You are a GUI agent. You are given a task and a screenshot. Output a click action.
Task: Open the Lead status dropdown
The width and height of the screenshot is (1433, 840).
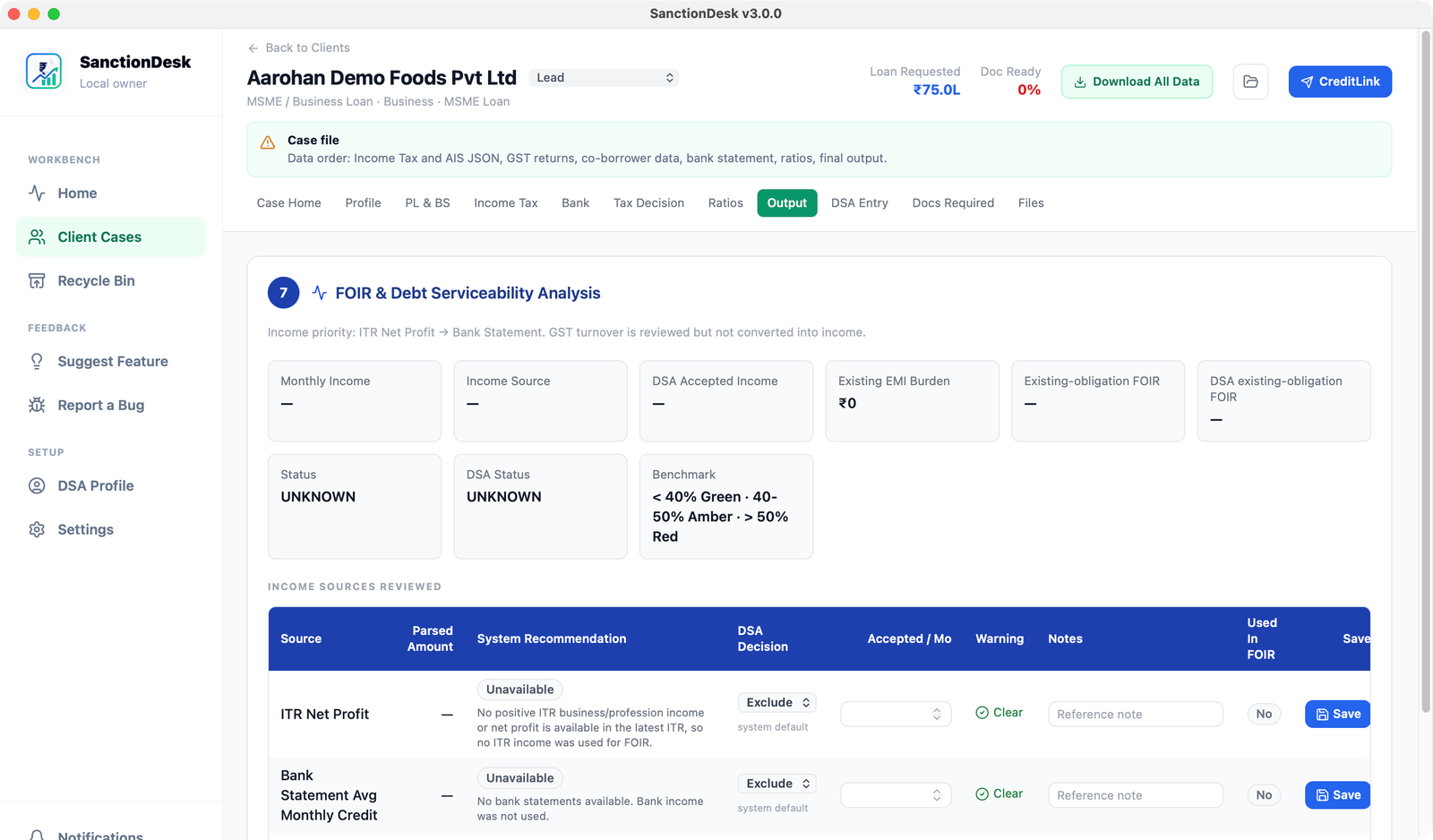pyautogui.click(x=604, y=78)
